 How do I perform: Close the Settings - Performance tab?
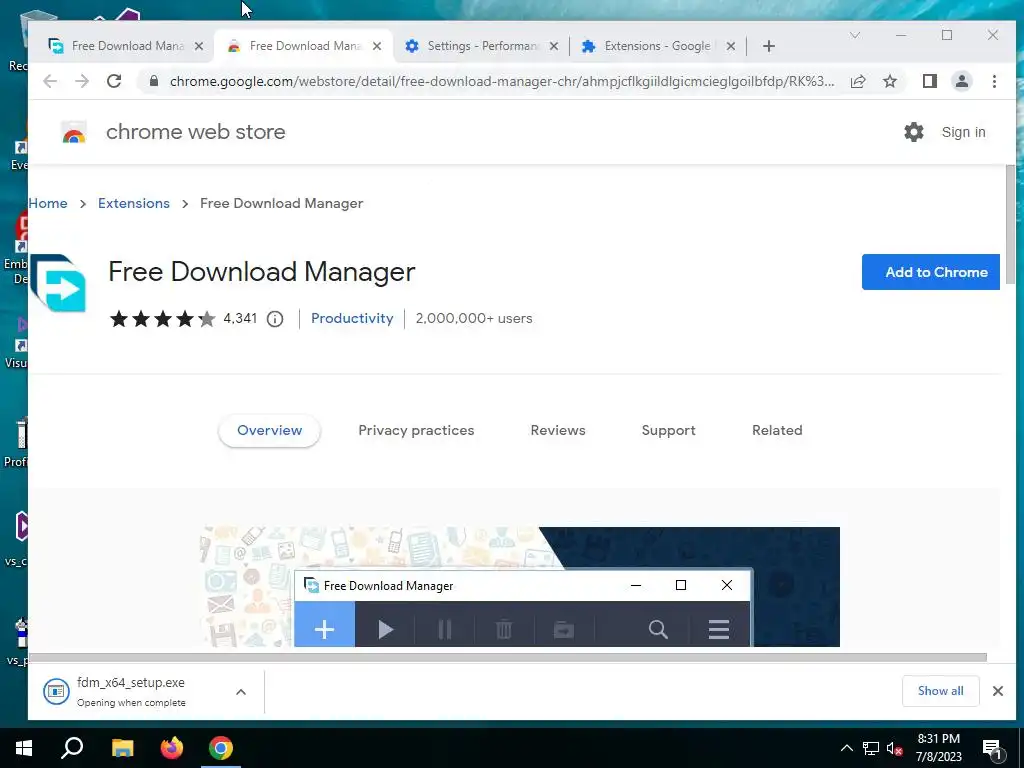[x=554, y=46]
